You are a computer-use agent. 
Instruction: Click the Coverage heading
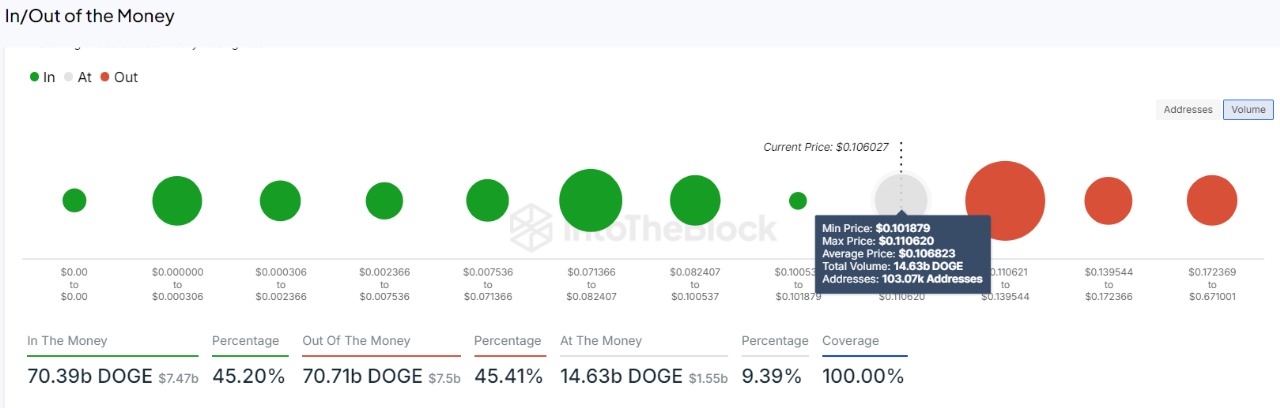850,341
